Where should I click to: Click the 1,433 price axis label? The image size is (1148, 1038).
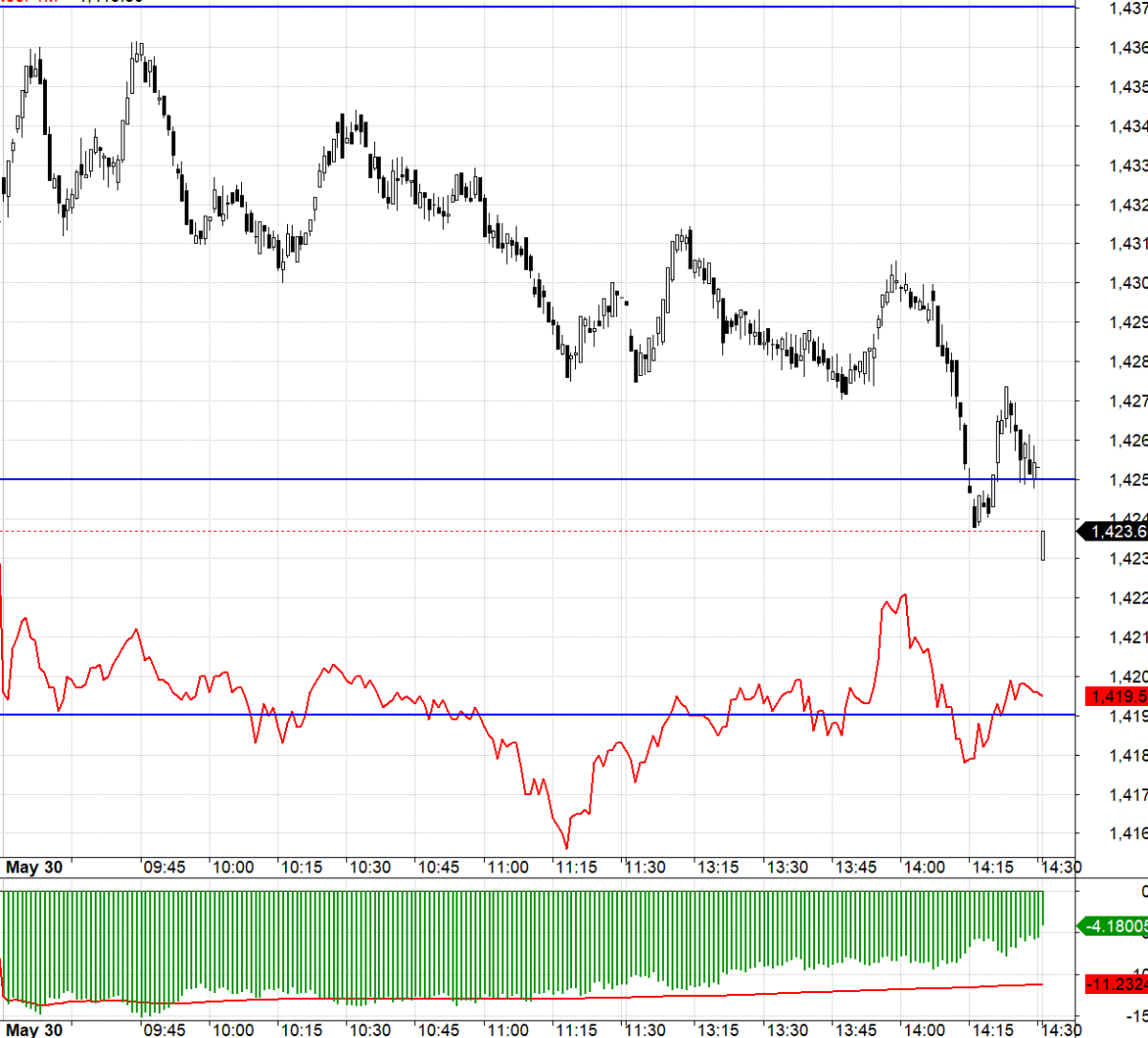(1128, 166)
